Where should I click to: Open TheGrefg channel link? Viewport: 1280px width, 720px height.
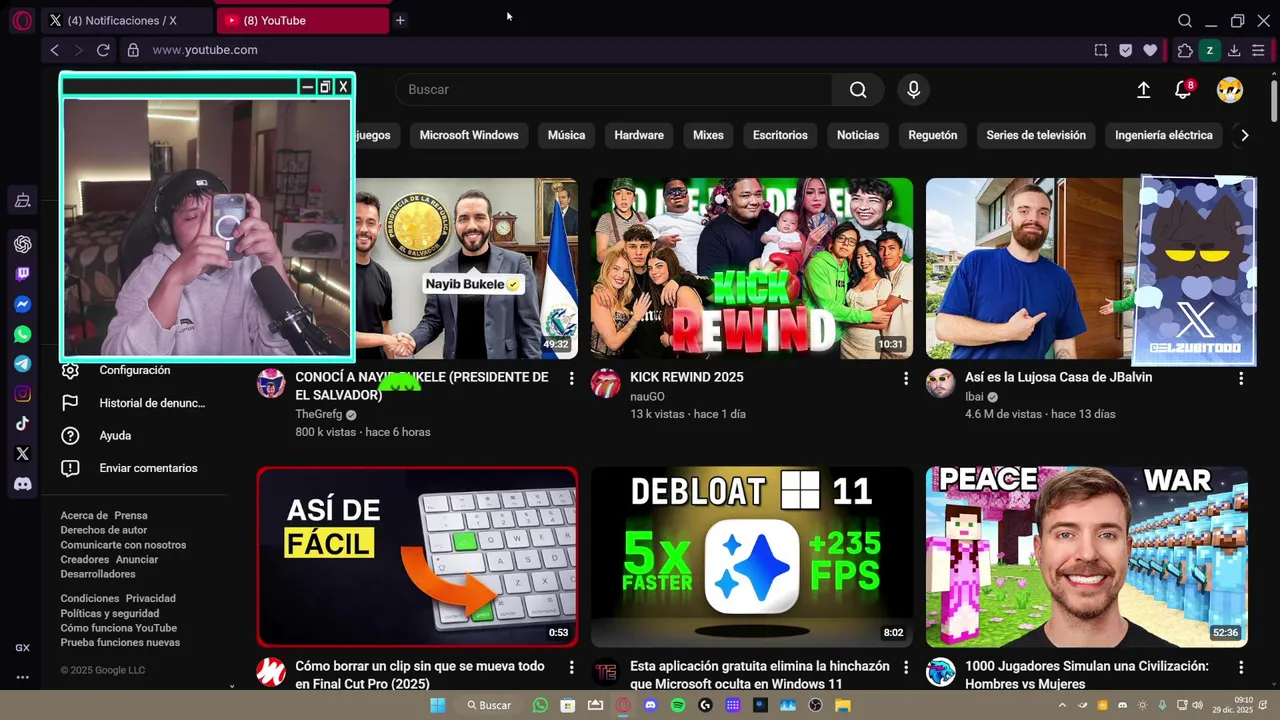tap(319, 414)
